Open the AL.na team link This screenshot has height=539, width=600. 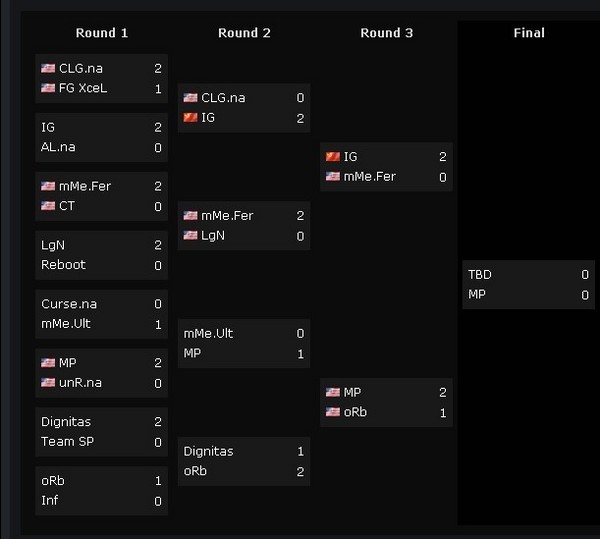click(x=58, y=147)
